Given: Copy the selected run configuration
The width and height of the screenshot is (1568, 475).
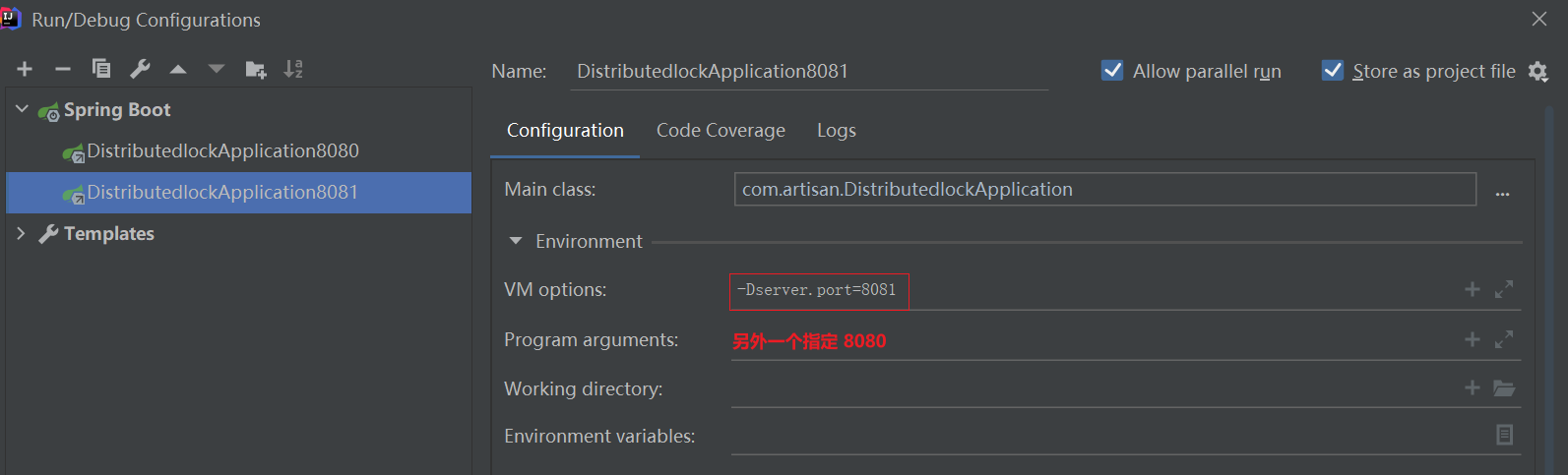Looking at the screenshot, I should [x=101, y=68].
